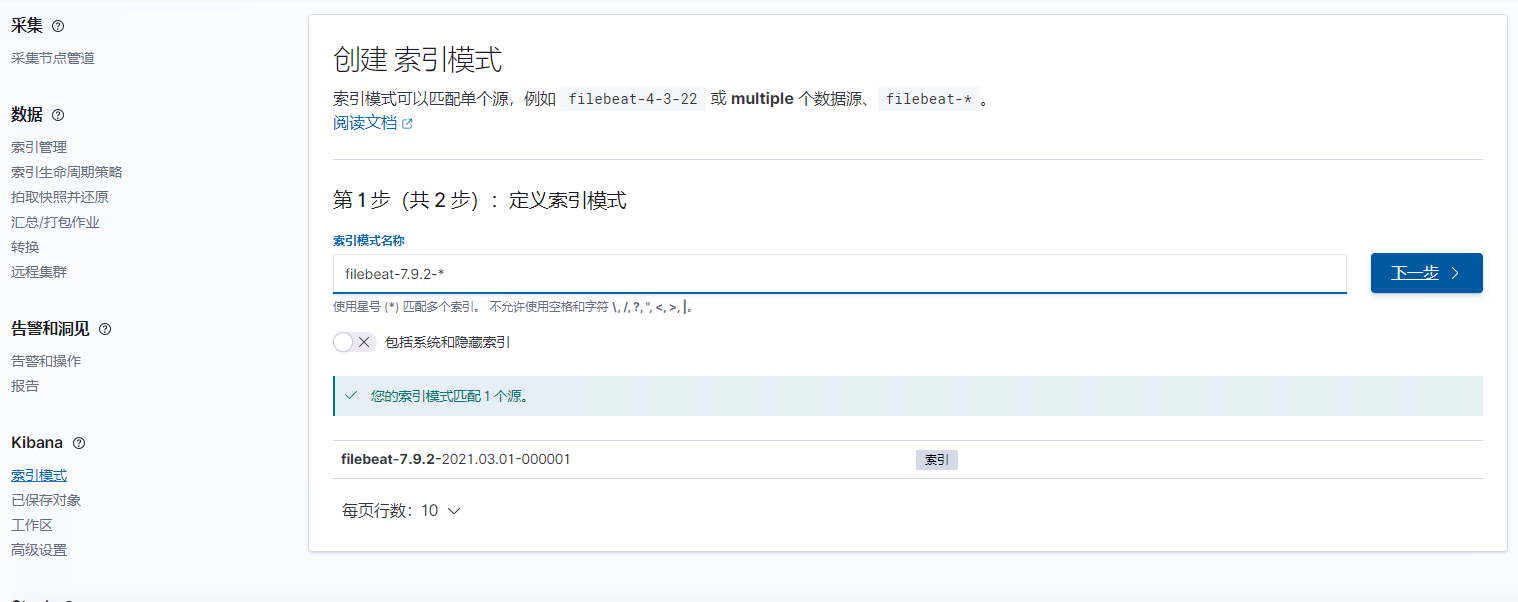Click help icon next to Kibana heading
Screen dimensions: 1518x602
coord(79,443)
